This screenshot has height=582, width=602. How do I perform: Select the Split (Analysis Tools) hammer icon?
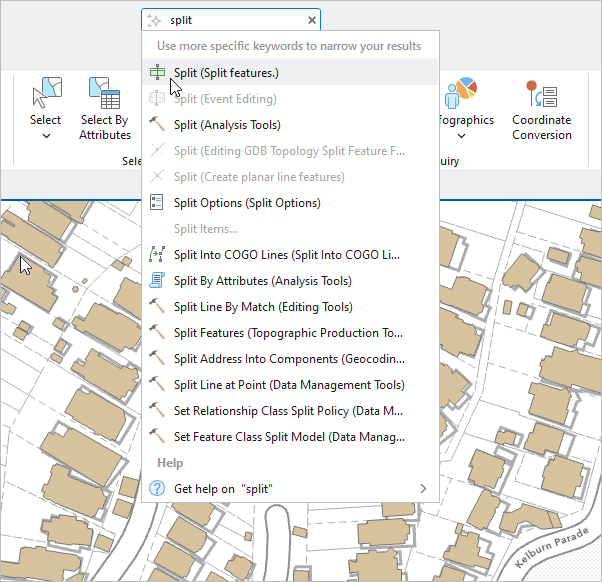click(157, 125)
